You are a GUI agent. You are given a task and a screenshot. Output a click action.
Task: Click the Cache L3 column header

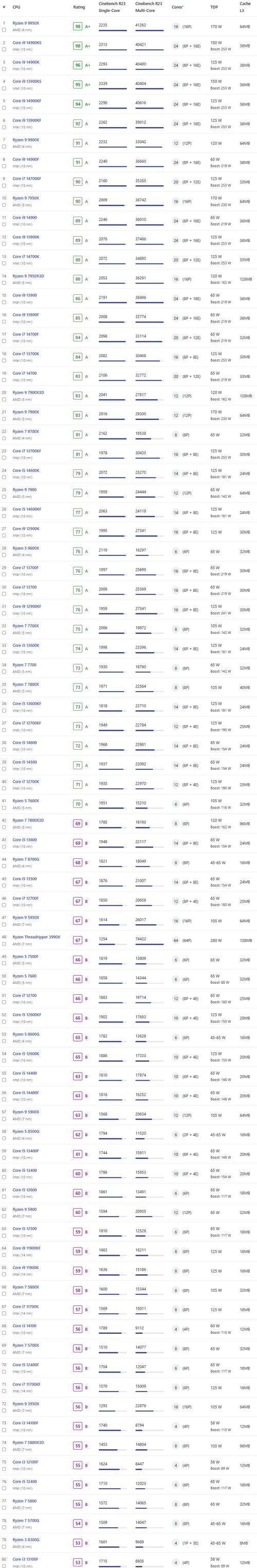coord(245,7)
